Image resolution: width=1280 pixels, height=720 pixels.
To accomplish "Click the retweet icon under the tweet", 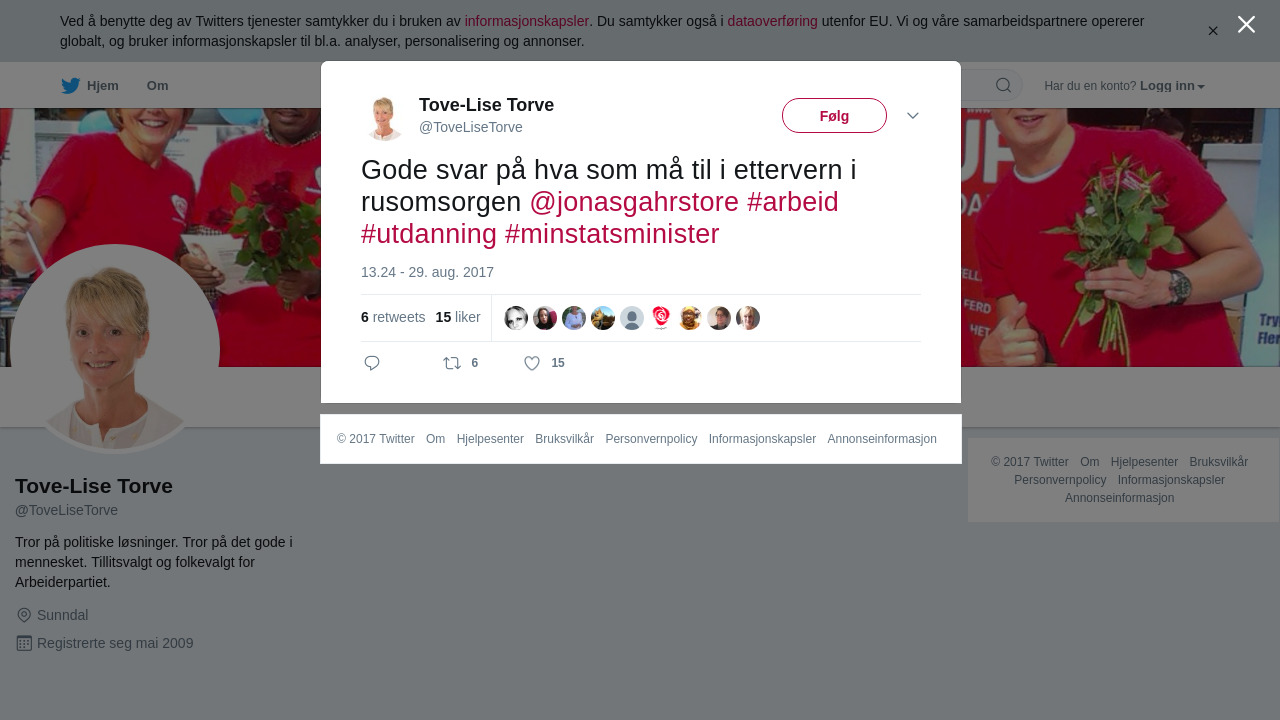I will tap(452, 363).
